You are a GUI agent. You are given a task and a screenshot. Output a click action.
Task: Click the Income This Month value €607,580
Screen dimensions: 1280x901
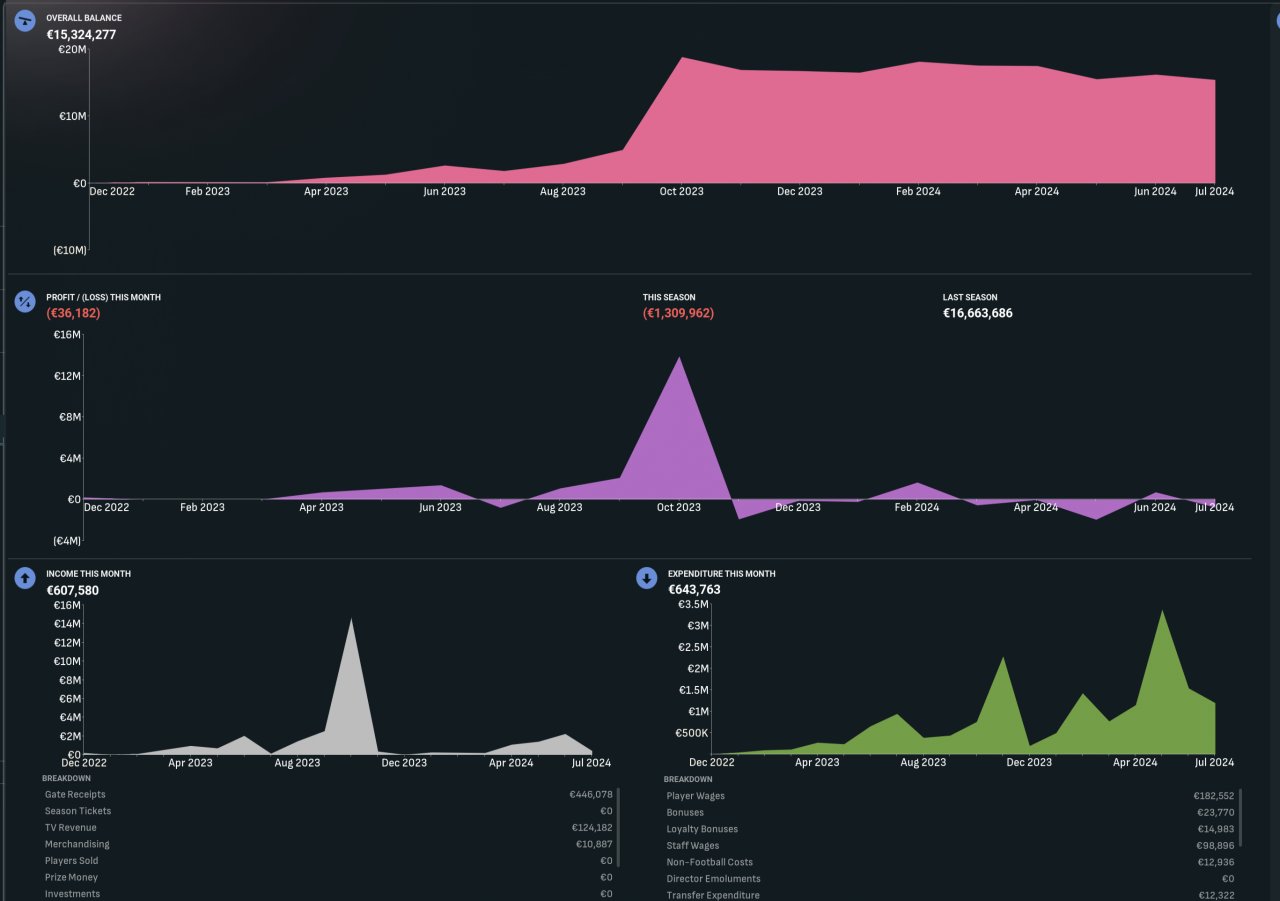(72, 590)
